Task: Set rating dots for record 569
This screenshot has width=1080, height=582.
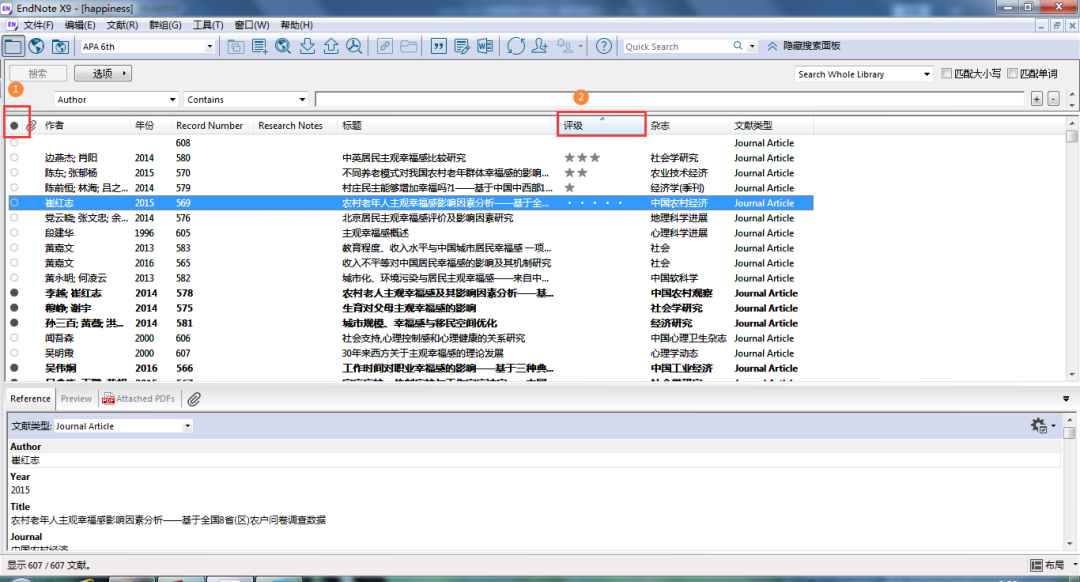Action: pos(595,203)
